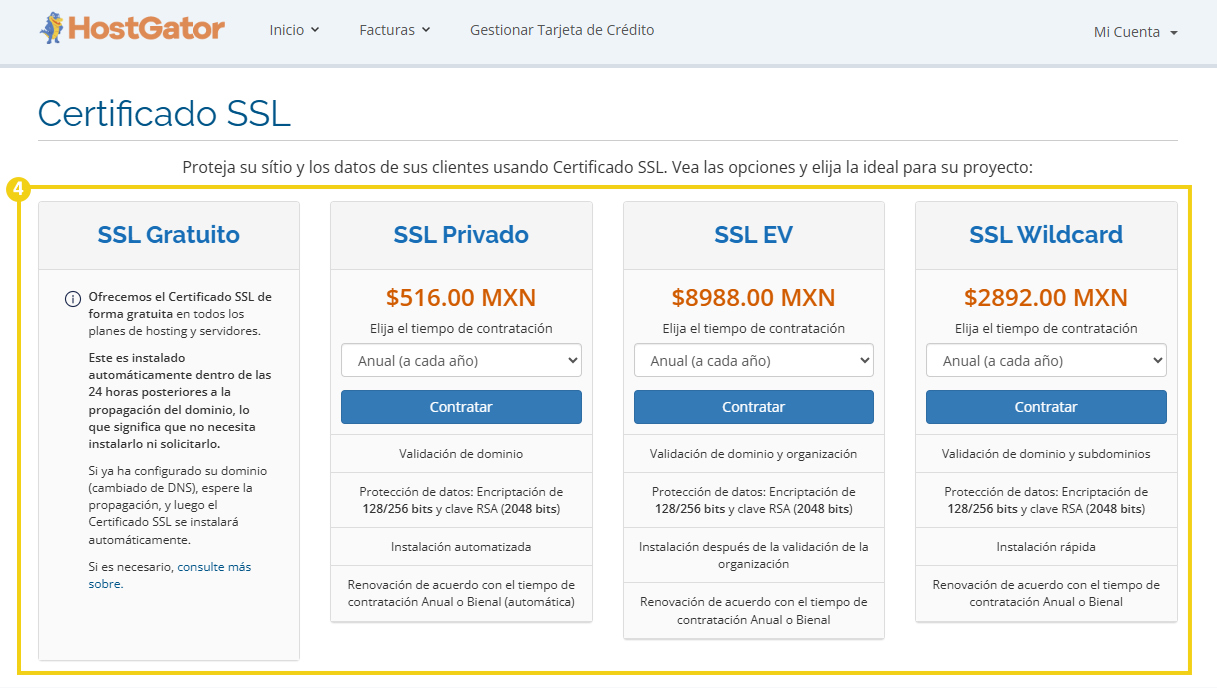Click 'Validación de dominio y subdominios' text
1217x688 pixels.
point(1046,454)
